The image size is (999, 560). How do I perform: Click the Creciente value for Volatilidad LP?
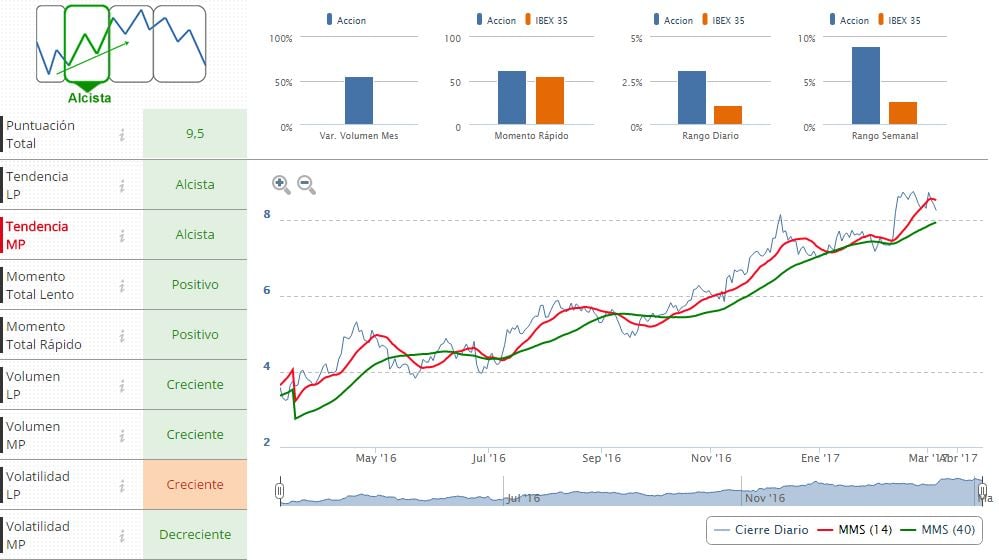pyautogui.click(x=195, y=485)
